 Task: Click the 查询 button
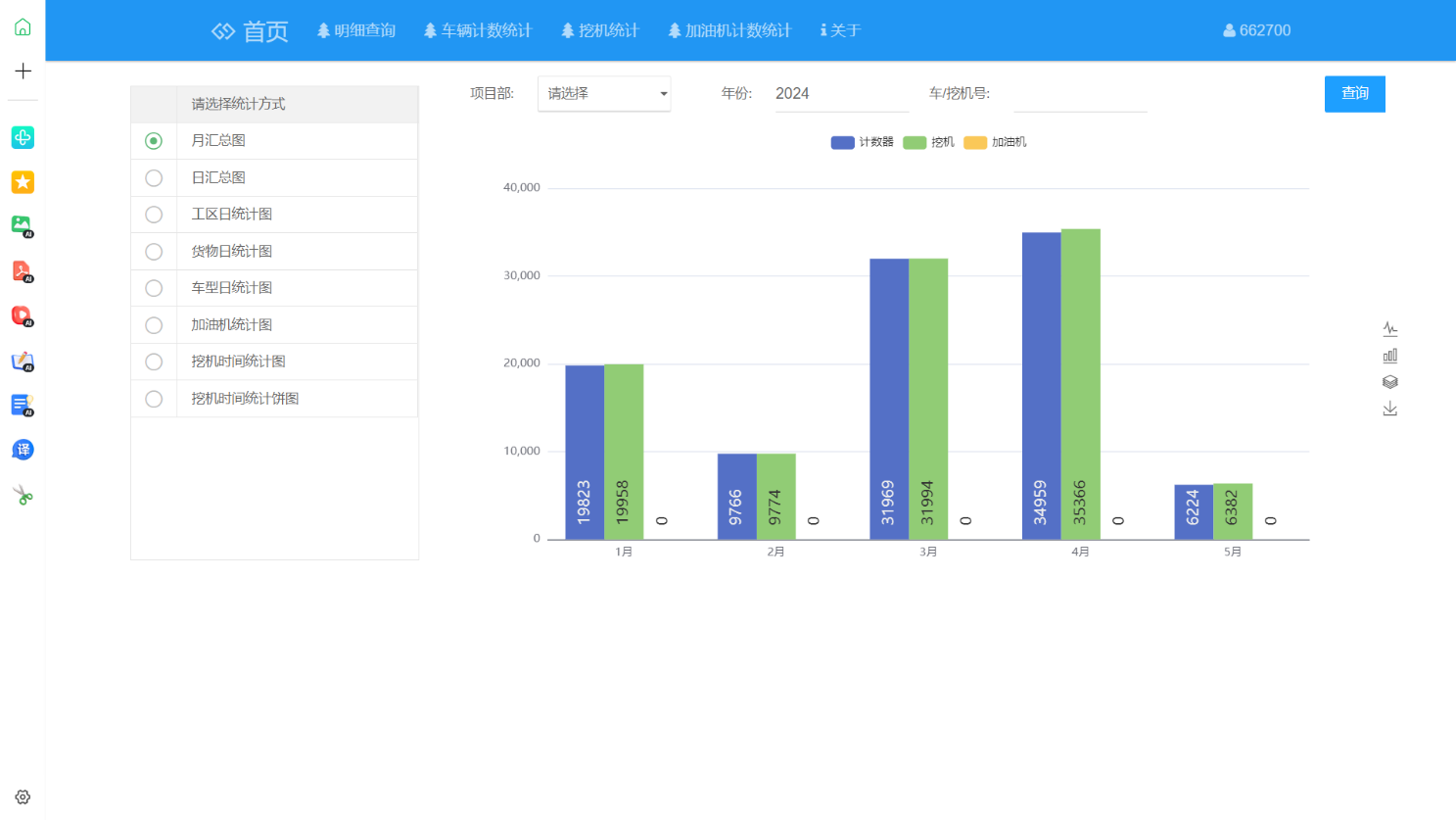[x=1355, y=94]
